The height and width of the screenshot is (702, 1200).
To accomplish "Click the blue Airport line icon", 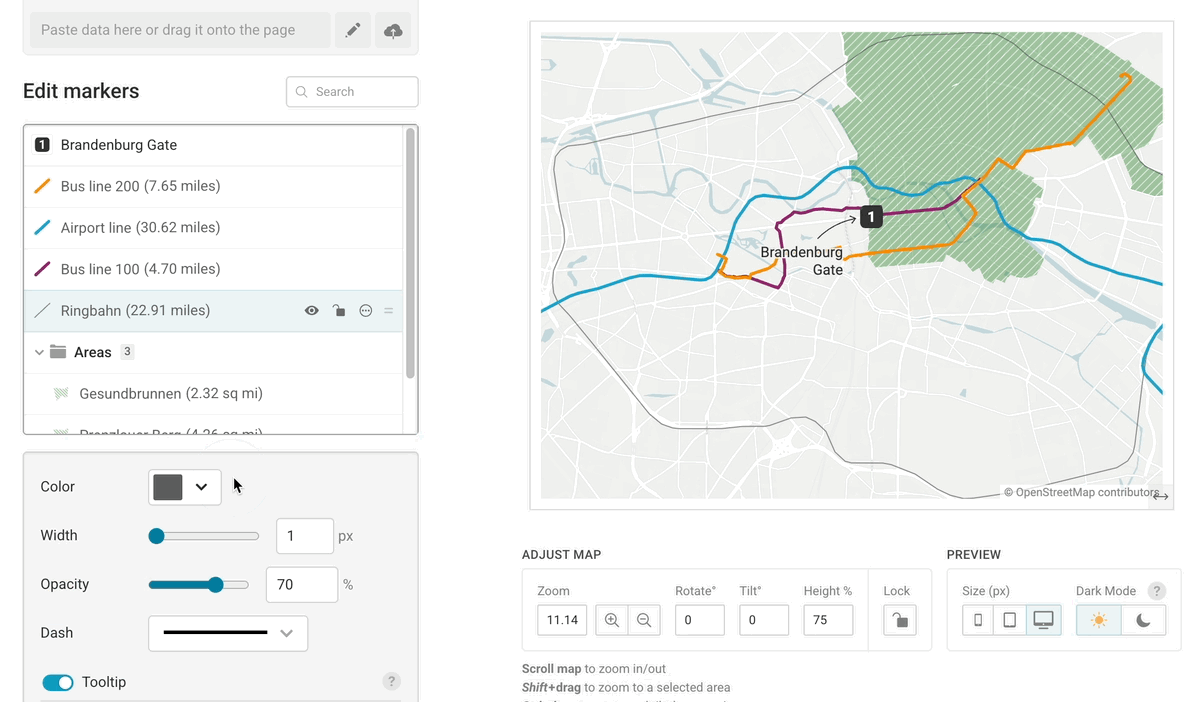I will [x=42, y=228].
